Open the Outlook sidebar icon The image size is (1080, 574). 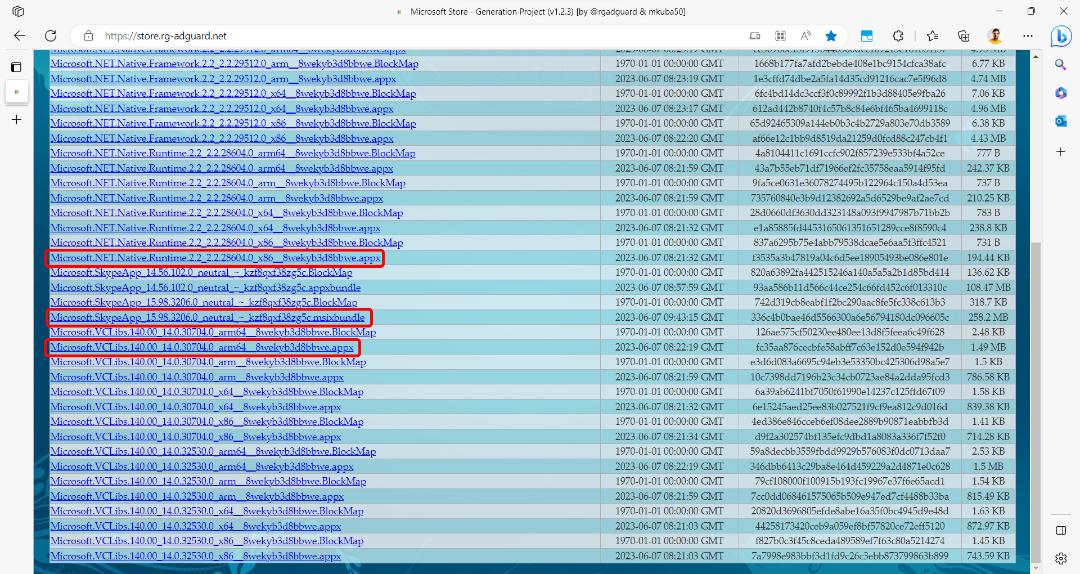pos(1061,121)
